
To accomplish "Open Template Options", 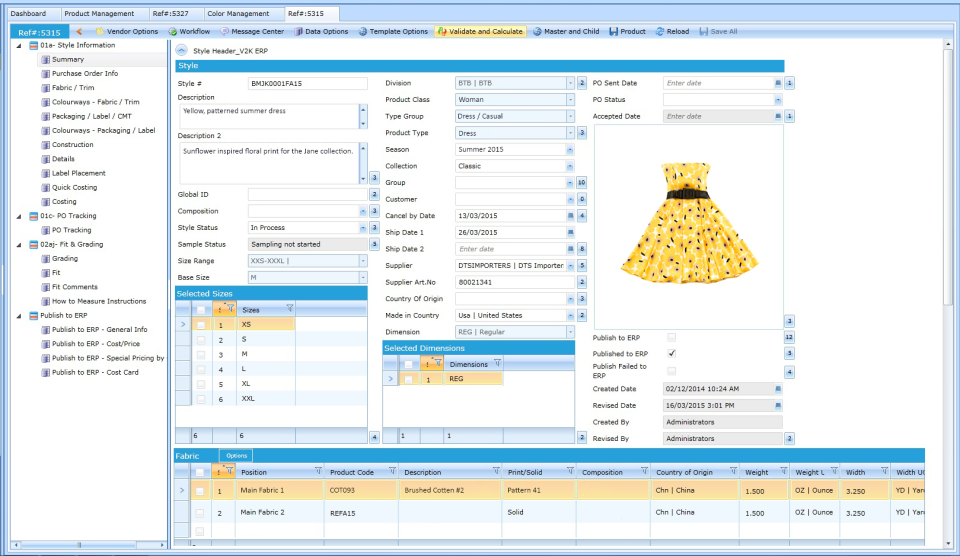I will [393, 31].
